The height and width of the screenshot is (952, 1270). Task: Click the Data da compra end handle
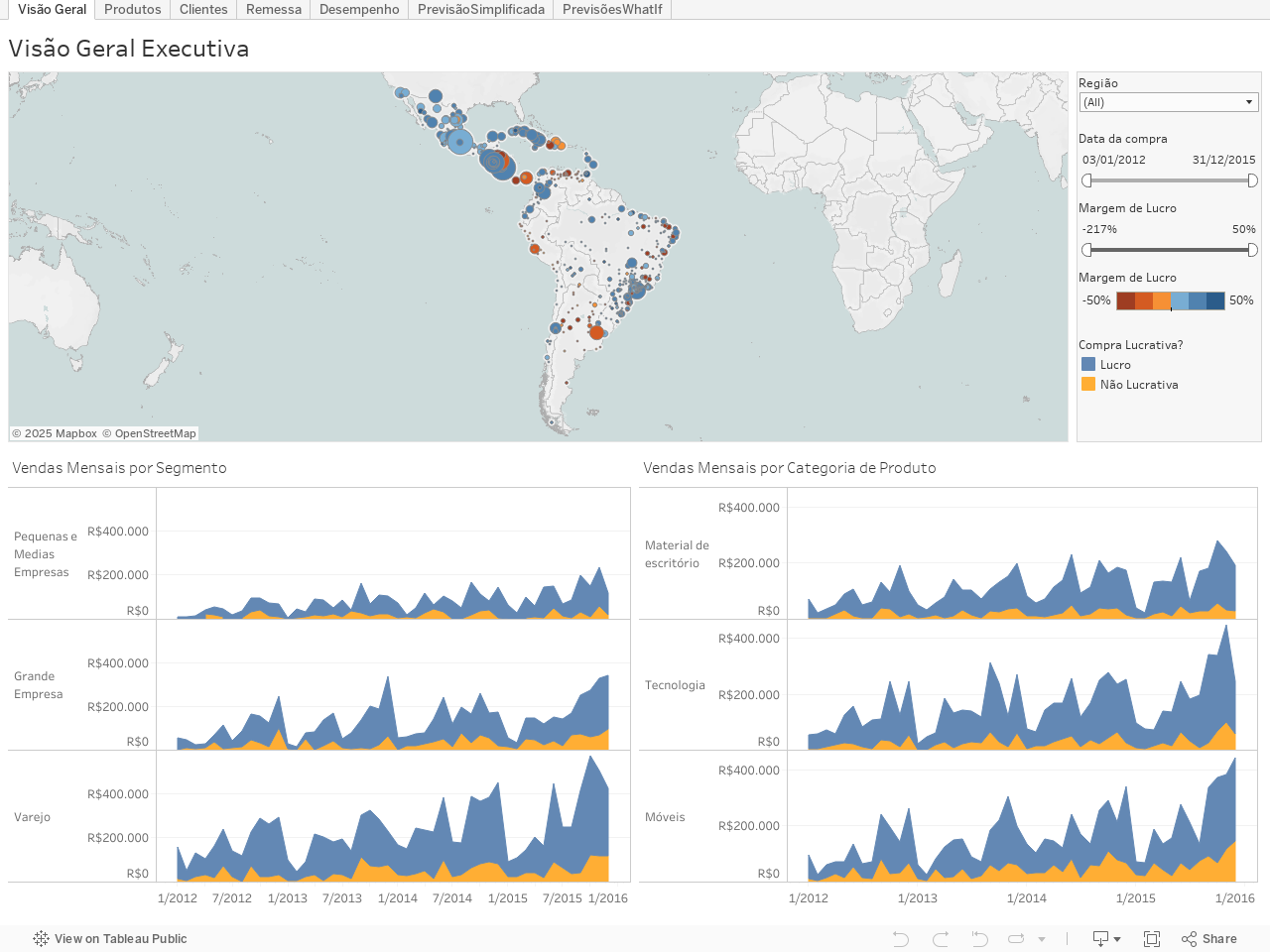1252,180
